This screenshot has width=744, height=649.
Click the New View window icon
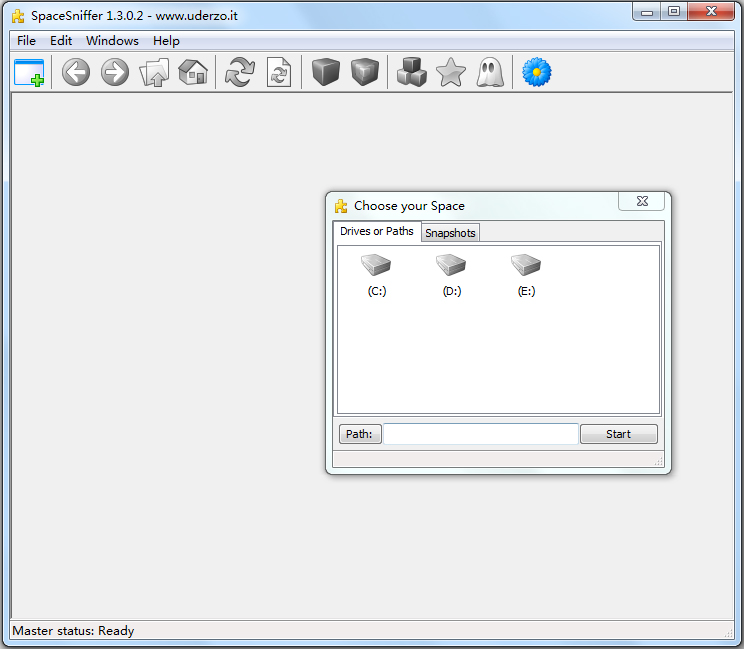pos(29,73)
